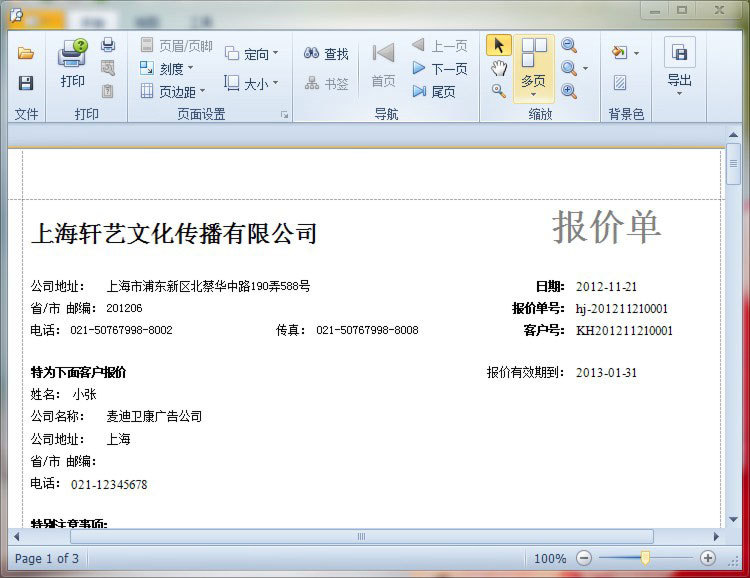The height and width of the screenshot is (578, 750).
Task: Click the 报价单 title heading
Action: 607,227
